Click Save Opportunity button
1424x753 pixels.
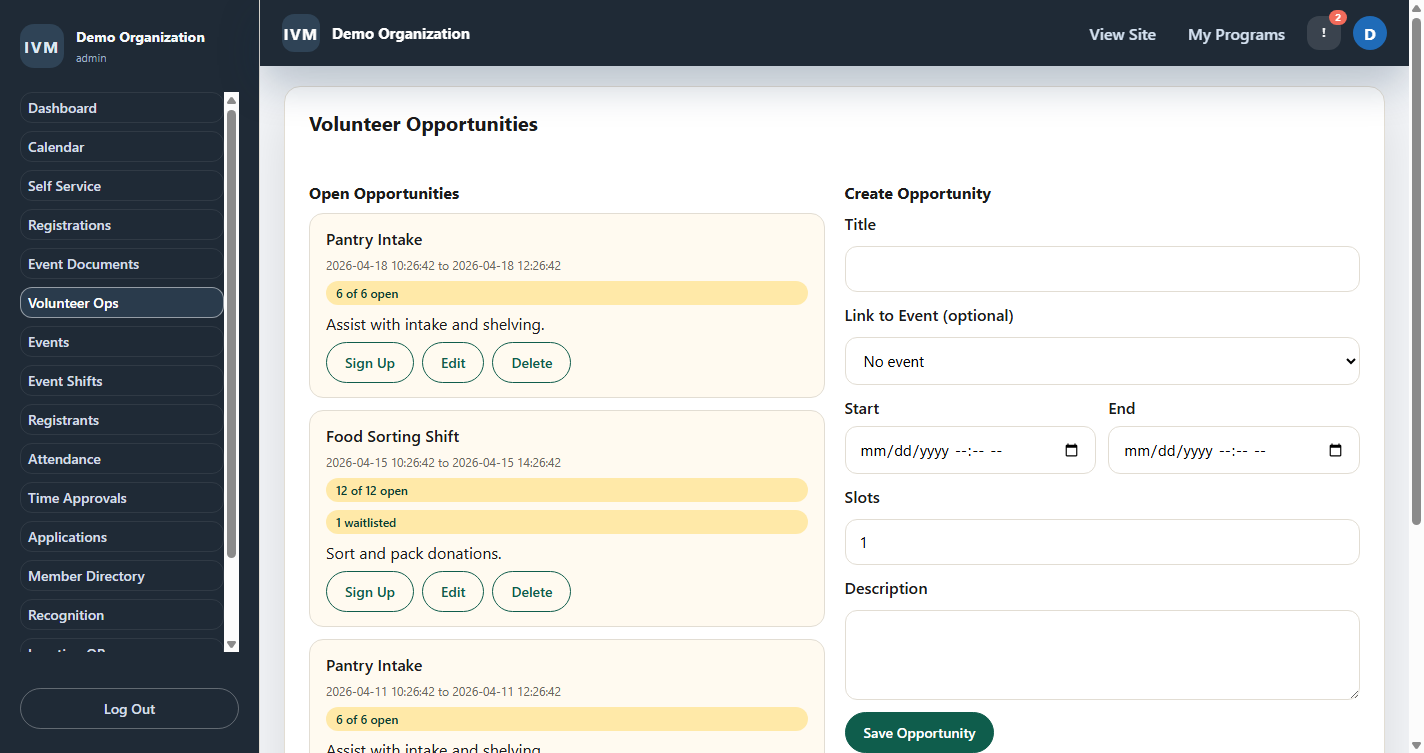(x=918, y=733)
